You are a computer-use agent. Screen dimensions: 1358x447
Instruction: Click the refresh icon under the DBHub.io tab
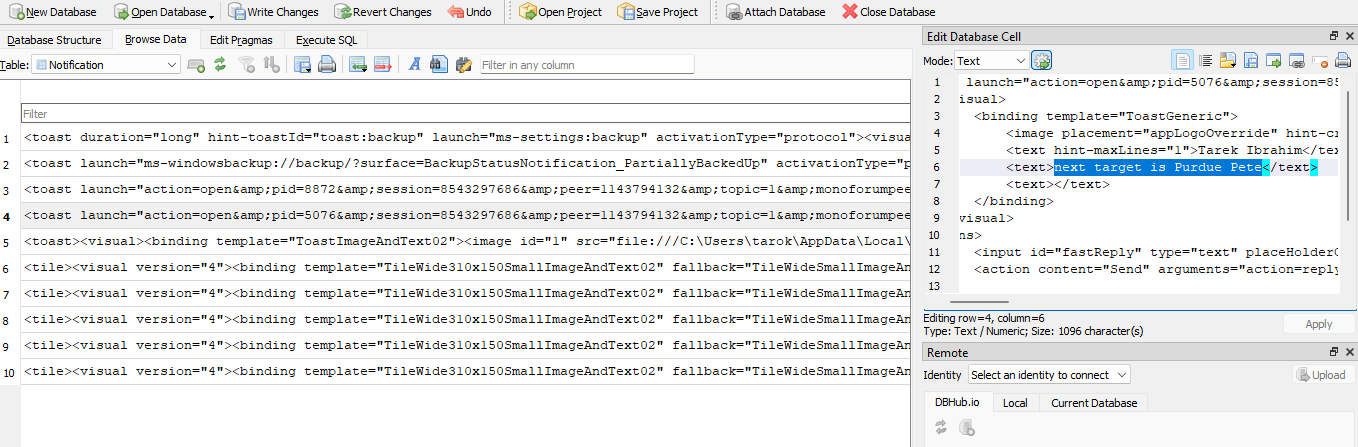tap(941, 428)
